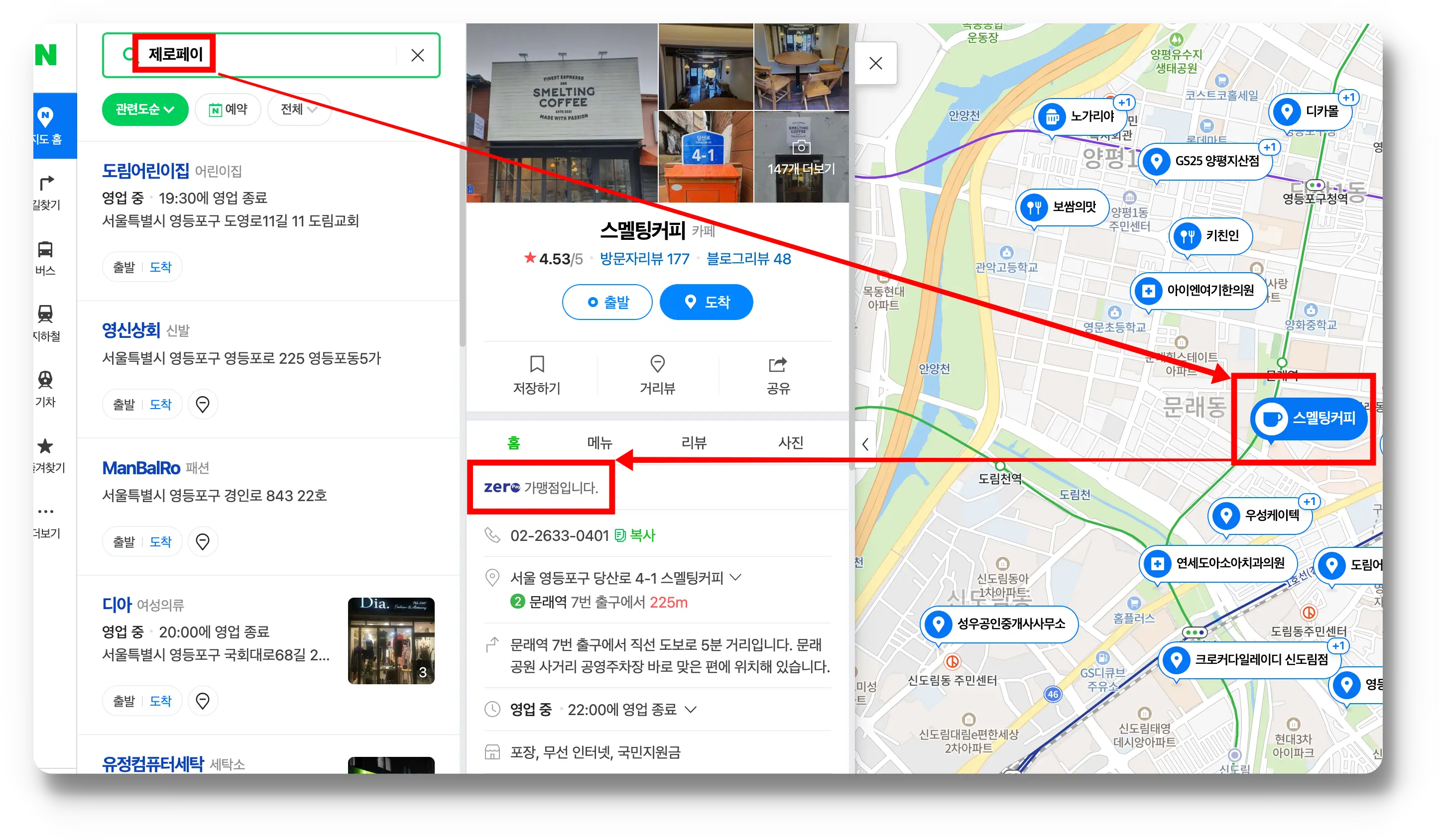Toggle the 예약 filter chip
1439x840 pixels.
228,109
